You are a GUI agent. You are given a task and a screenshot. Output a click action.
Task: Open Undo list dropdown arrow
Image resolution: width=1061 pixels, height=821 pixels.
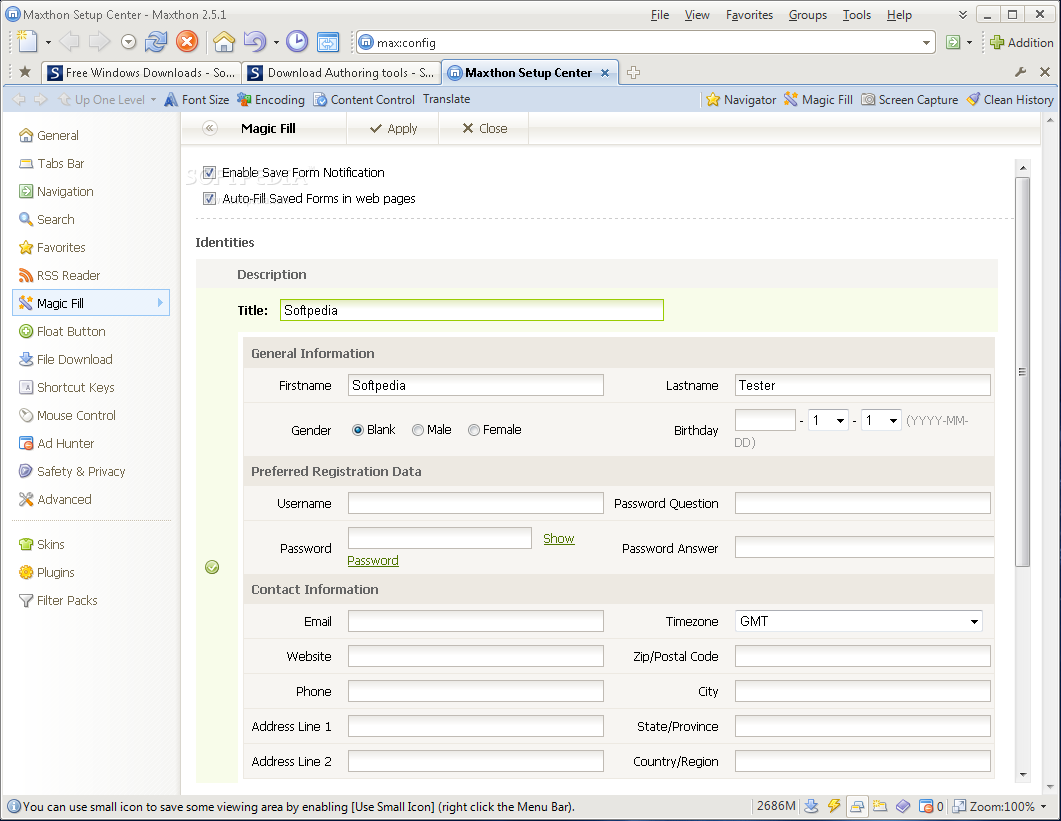[x=276, y=43]
